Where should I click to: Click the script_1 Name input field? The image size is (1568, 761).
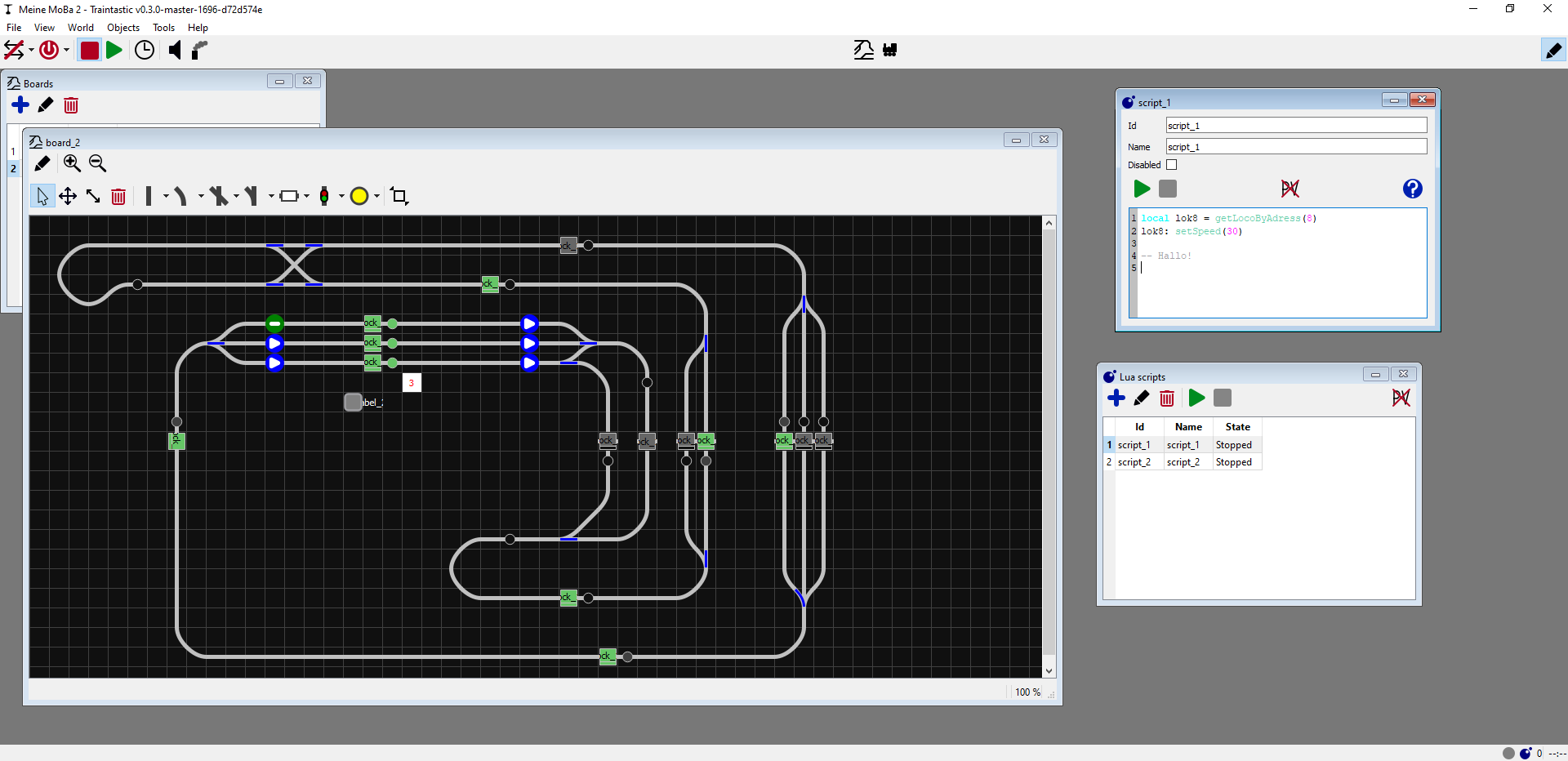coord(1295,147)
